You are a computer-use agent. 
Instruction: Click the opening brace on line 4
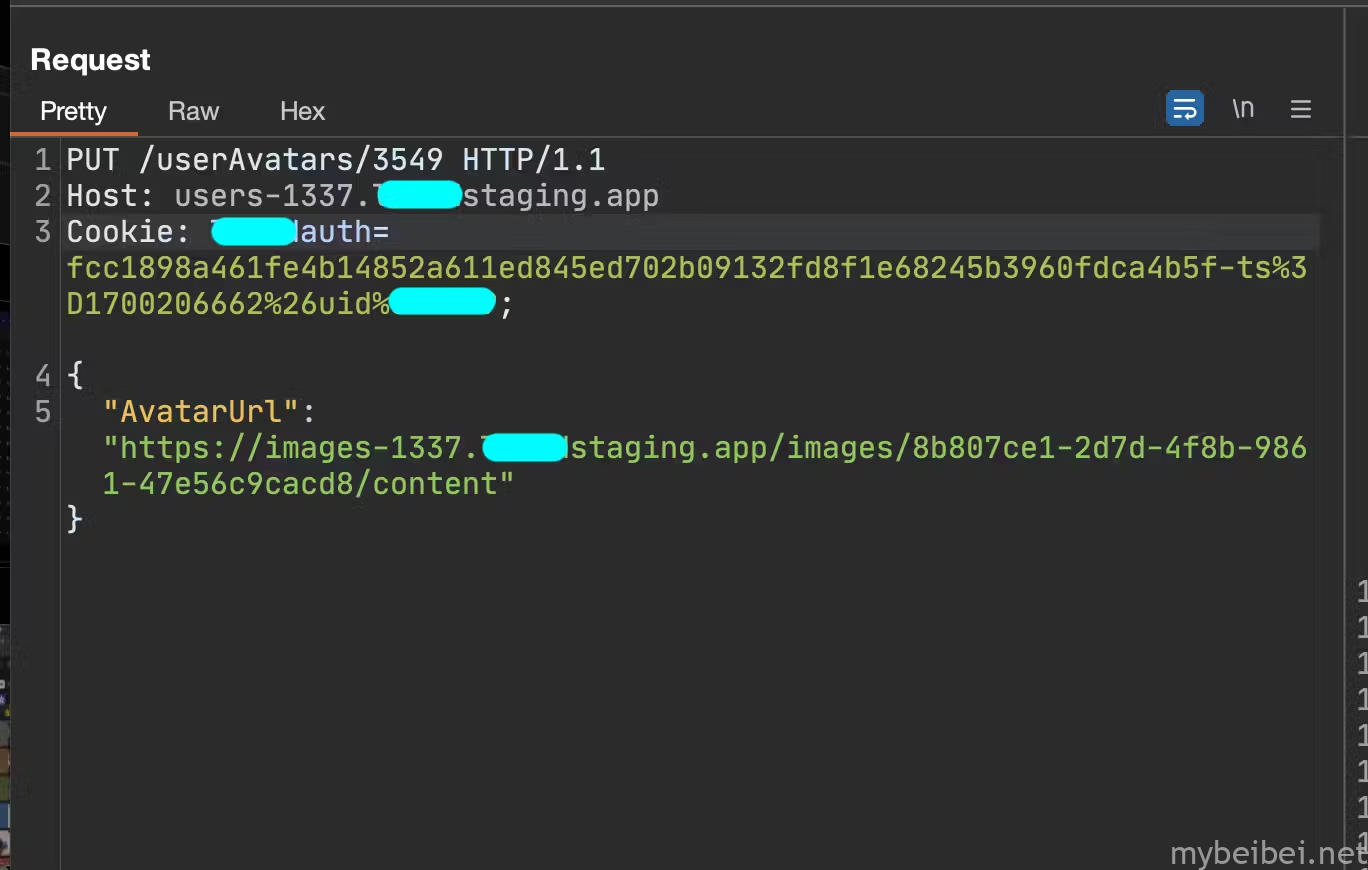tap(75, 376)
